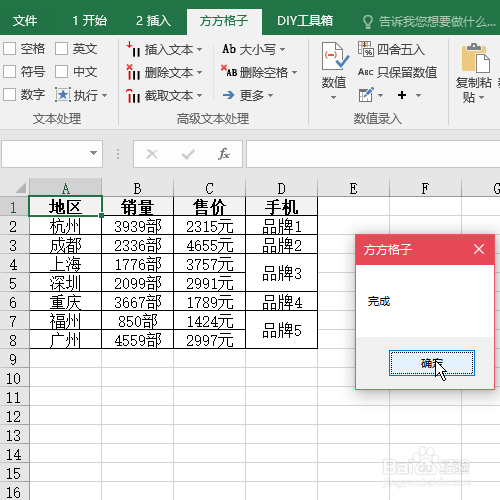500x500 pixels.
Task: Expand the 更多 dropdown arrow
Action: tap(270, 96)
